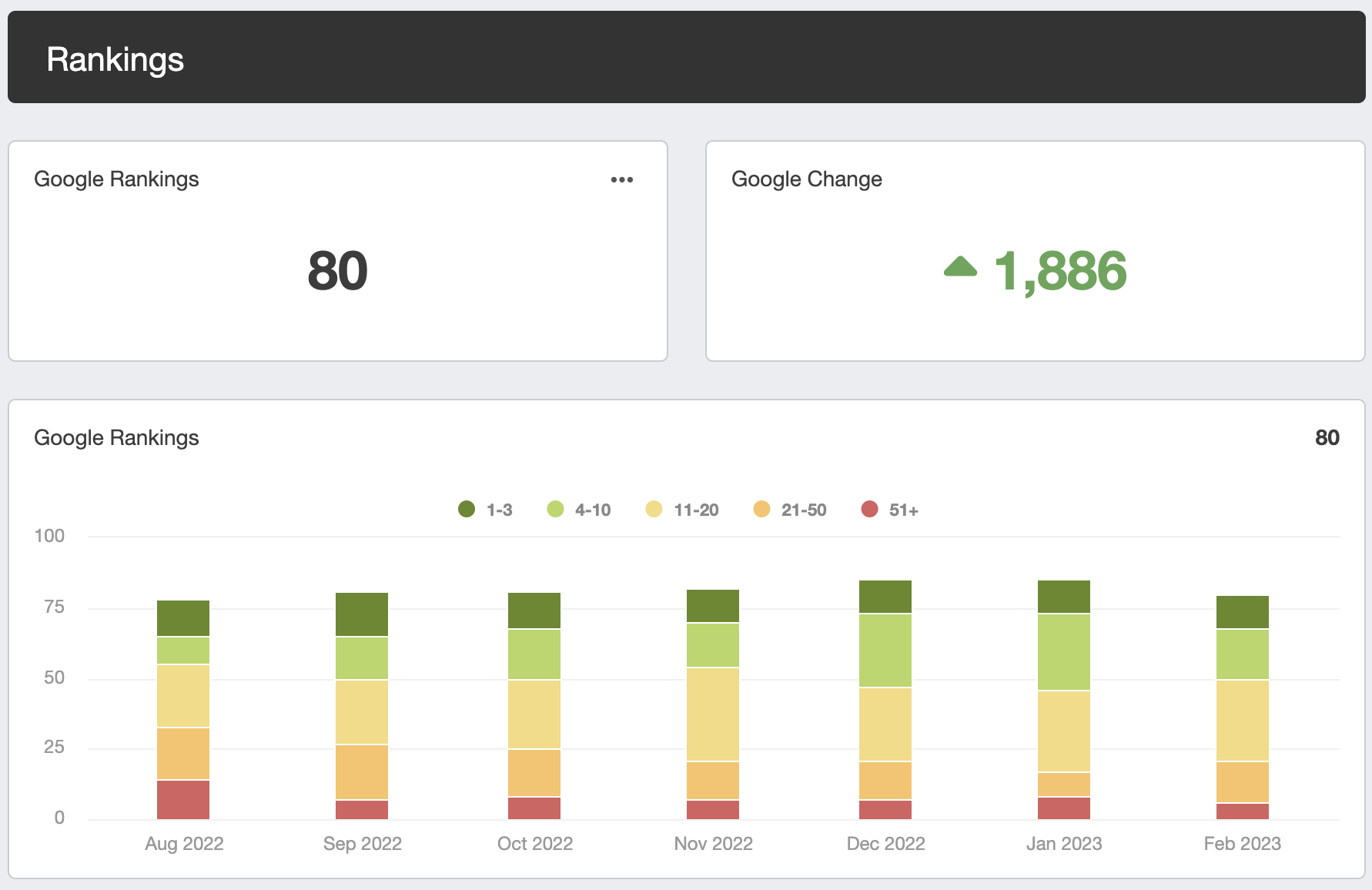Toggle the 11-20 legend entry

point(682,510)
